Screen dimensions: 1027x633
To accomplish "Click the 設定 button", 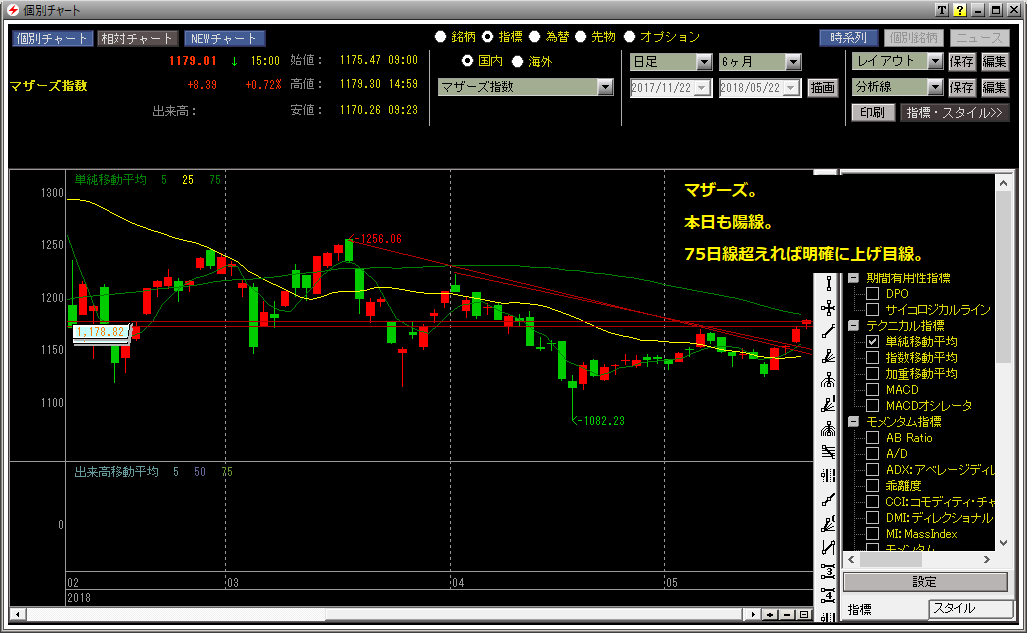I will (925, 582).
